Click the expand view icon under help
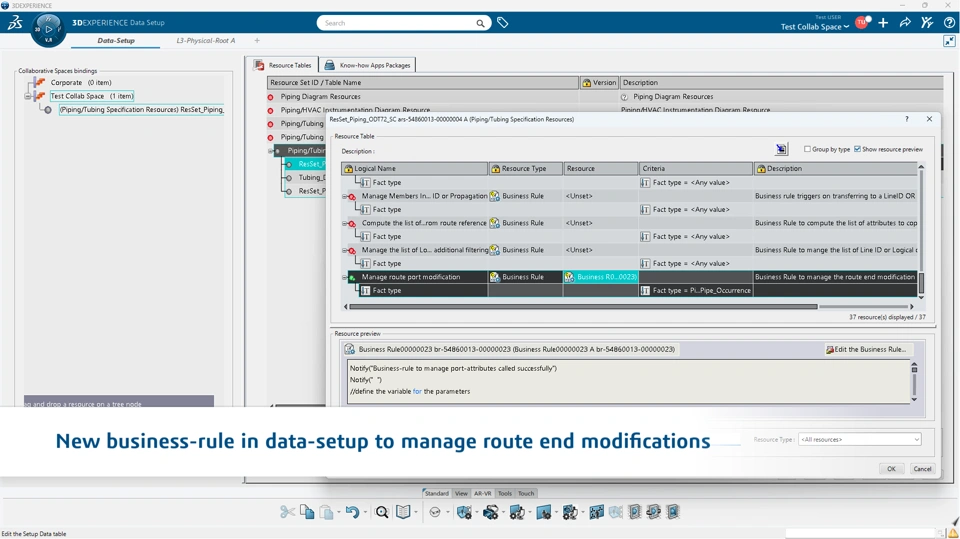 [x=949, y=41]
